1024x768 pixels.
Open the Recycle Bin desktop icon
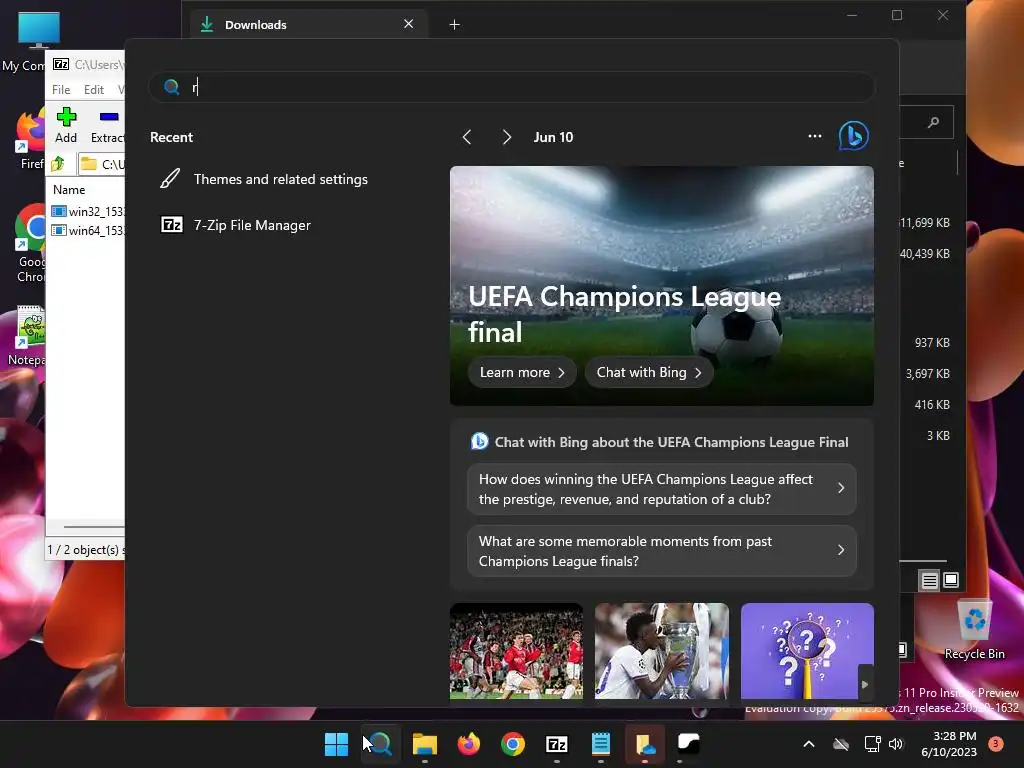(974, 630)
